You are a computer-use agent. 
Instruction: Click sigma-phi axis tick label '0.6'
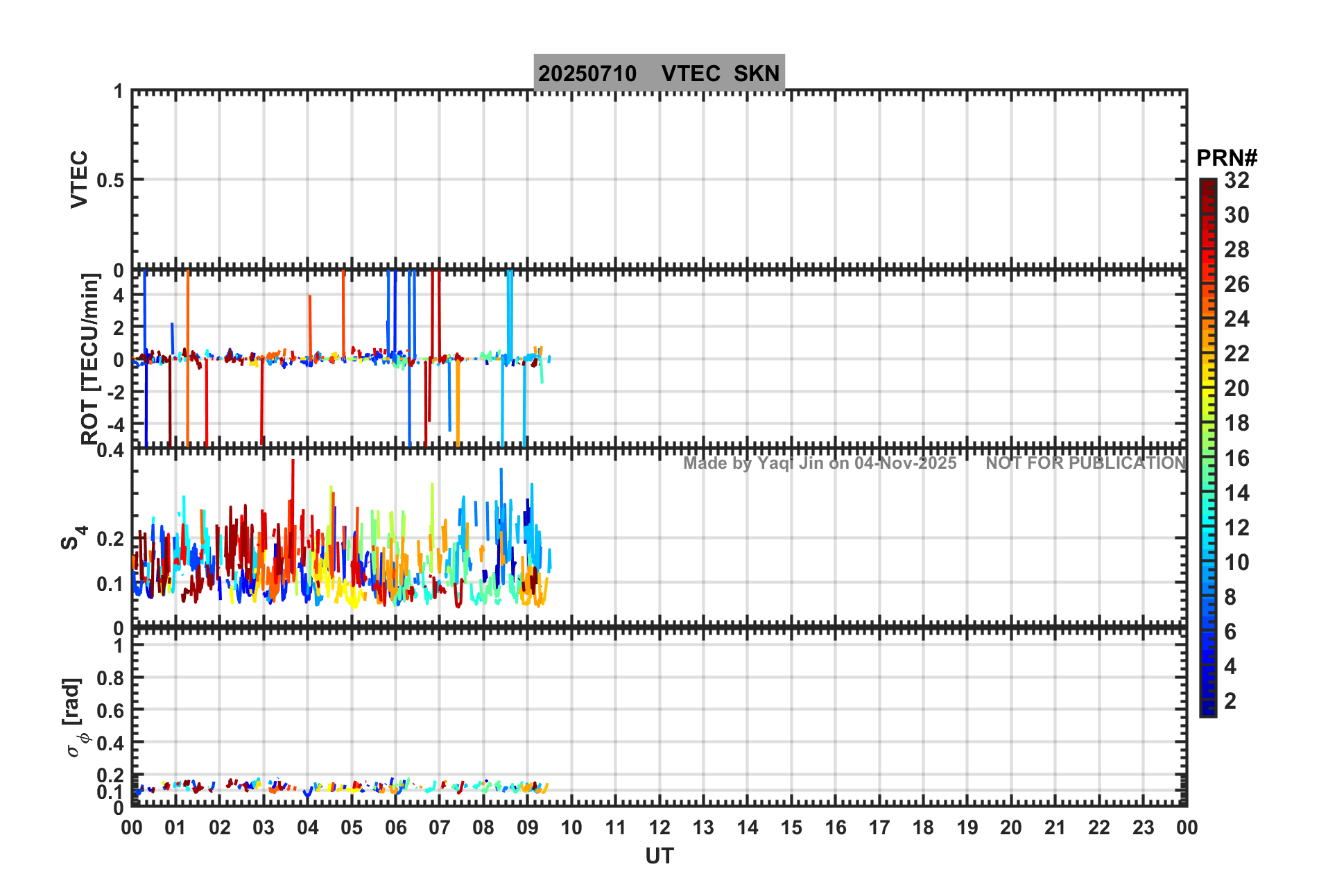pos(110,711)
